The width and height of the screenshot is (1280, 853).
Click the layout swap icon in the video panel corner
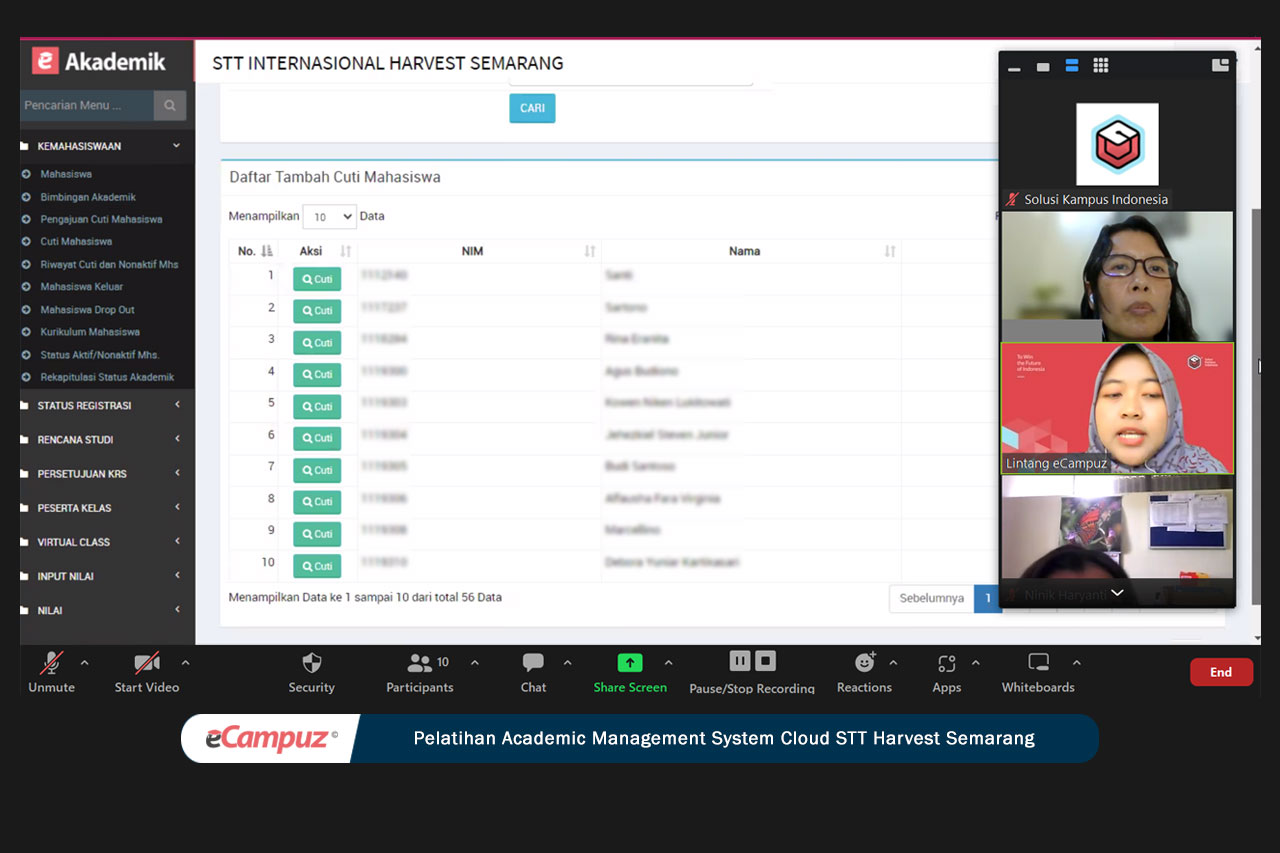click(1220, 65)
